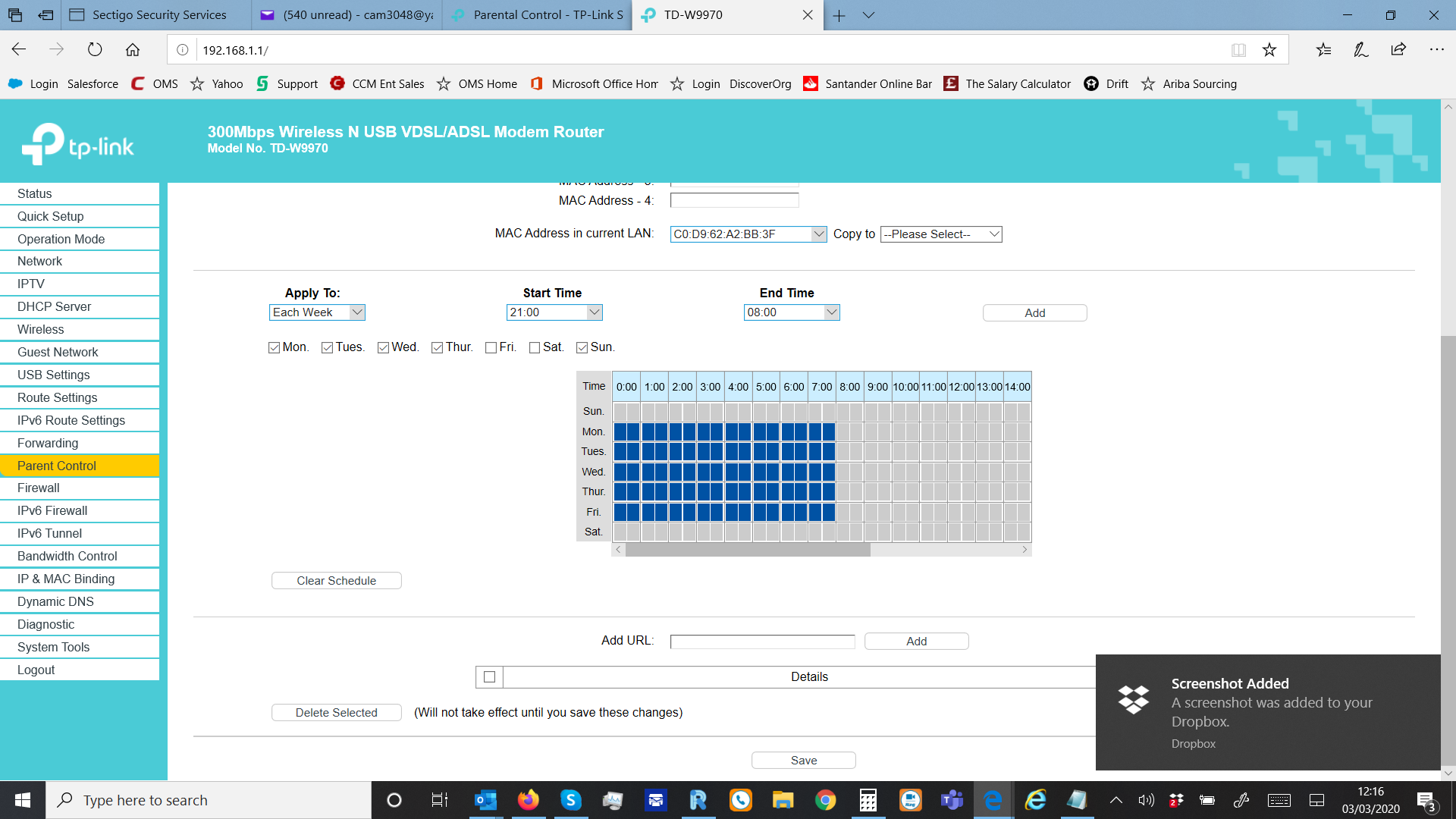Open Chrome from the taskbar

(x=825, y=800)
